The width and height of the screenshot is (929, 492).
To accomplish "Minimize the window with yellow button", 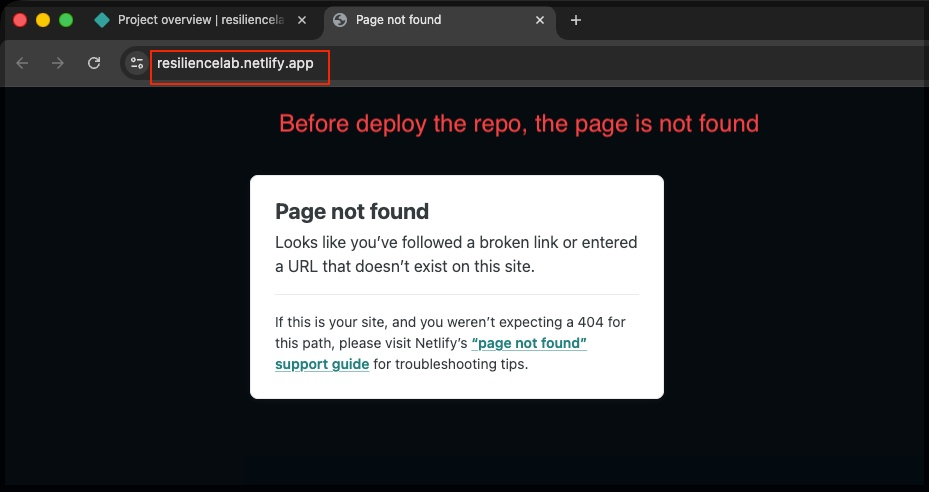I will (43, 20).
